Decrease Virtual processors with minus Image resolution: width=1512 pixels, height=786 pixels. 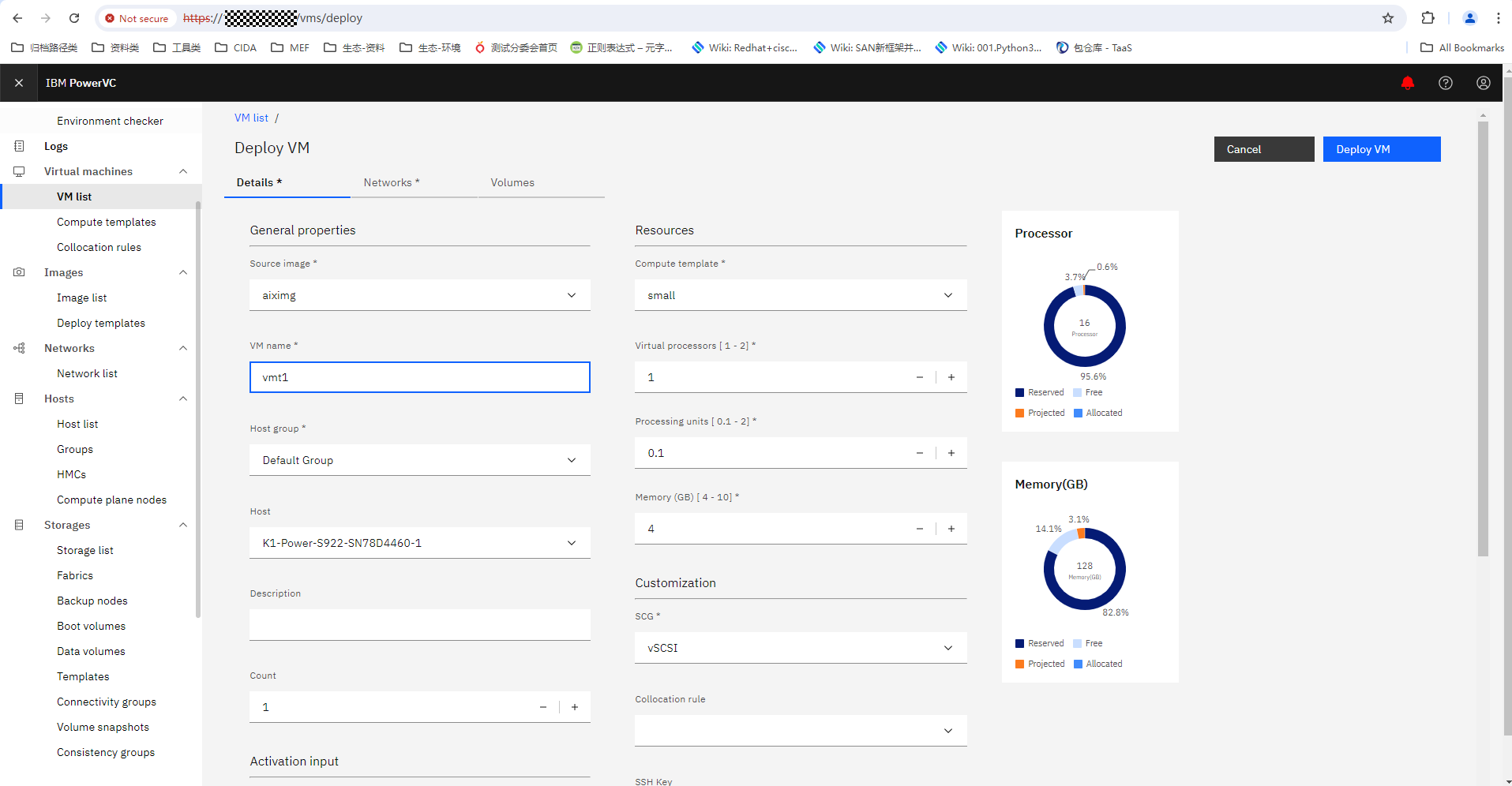pyautogui.click(x=920, y=377)
